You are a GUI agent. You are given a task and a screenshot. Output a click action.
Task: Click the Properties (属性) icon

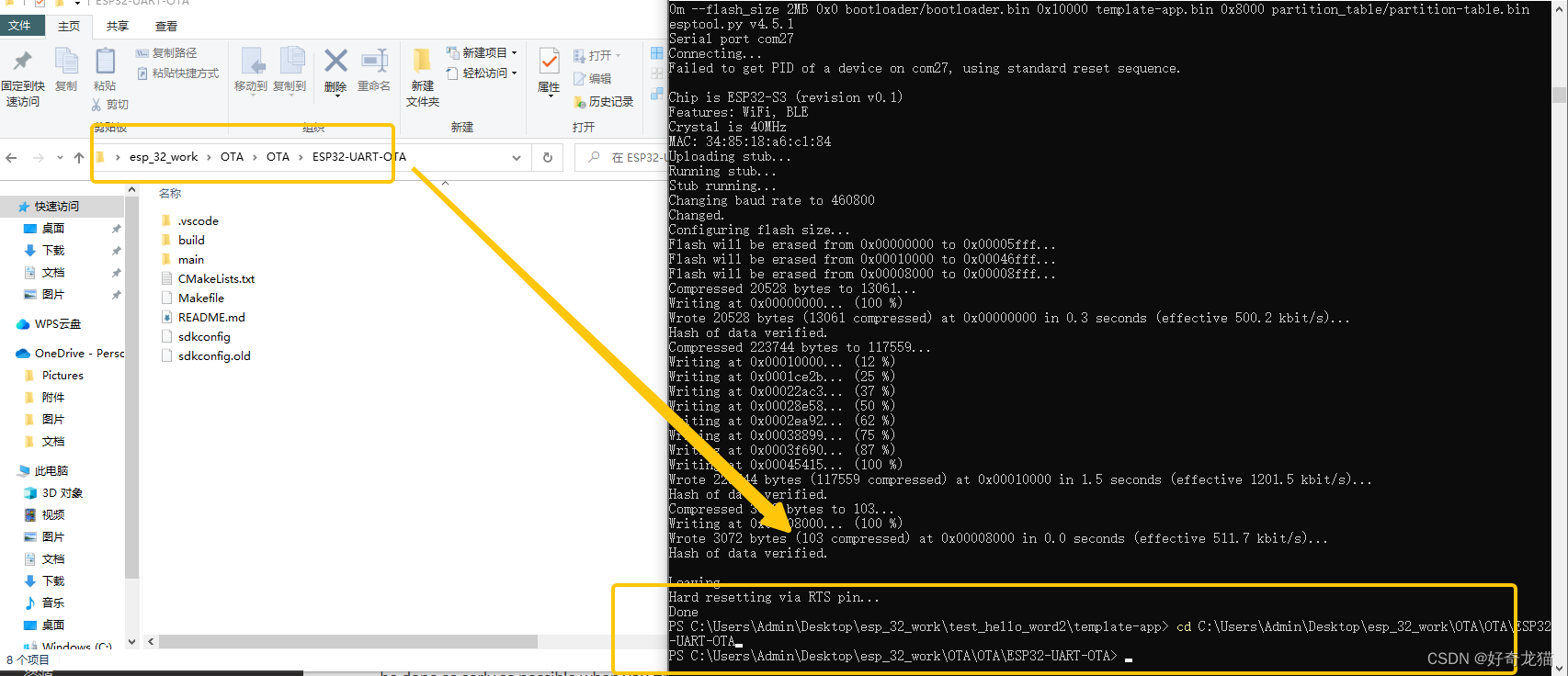(549, 62)
